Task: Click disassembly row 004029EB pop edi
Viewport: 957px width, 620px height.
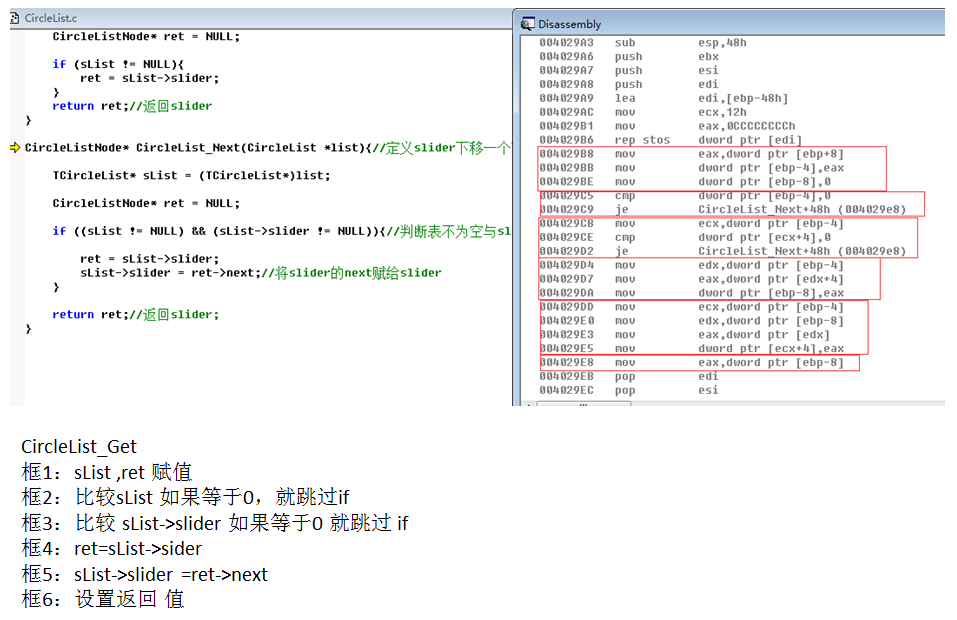Action: point(629,377)
